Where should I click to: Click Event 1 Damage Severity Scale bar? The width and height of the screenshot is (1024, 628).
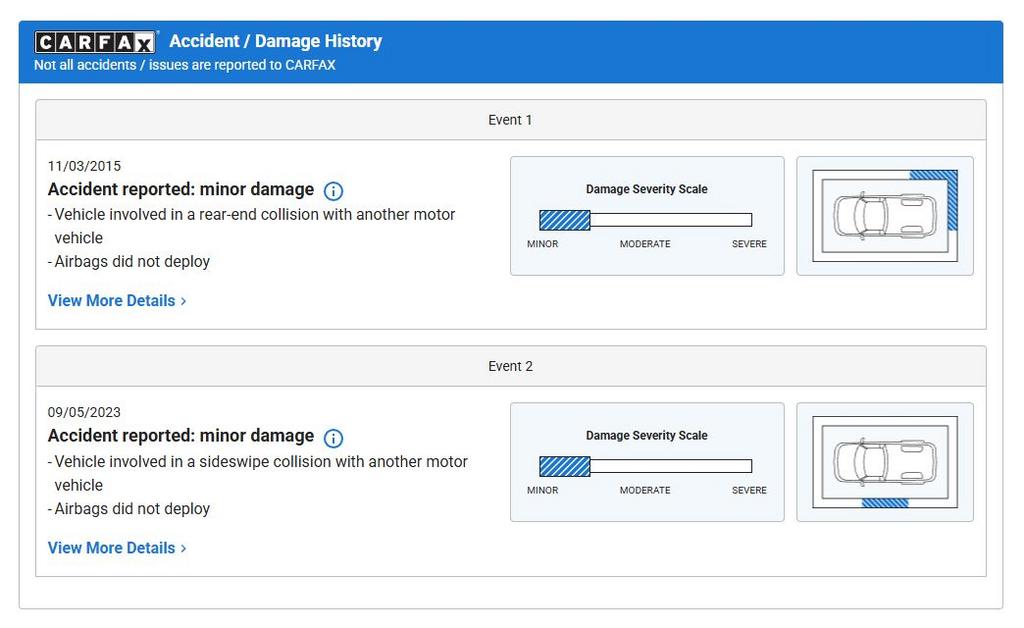coord(645,220)
